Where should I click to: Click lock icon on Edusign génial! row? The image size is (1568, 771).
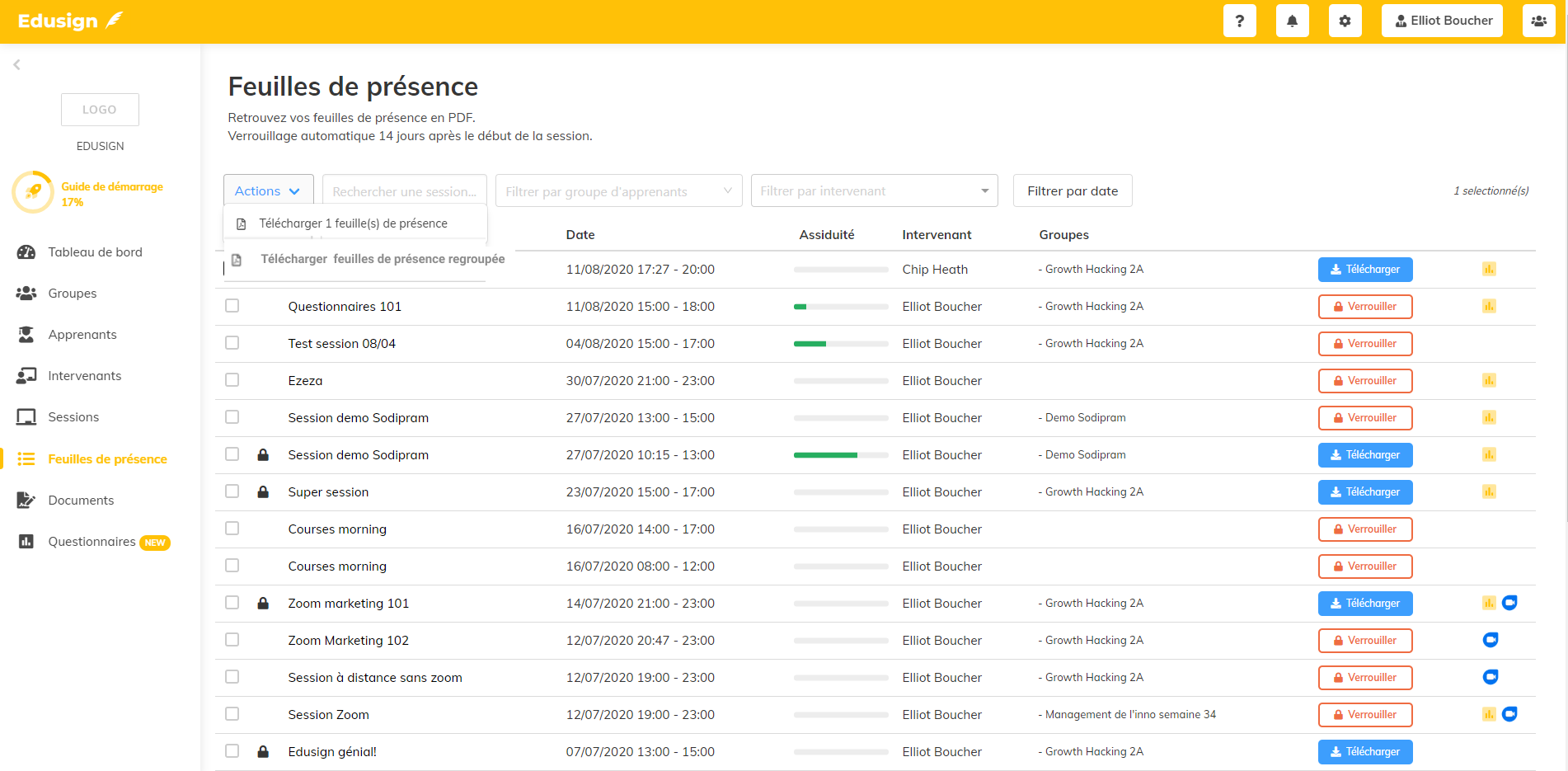[x=263, y=751]
